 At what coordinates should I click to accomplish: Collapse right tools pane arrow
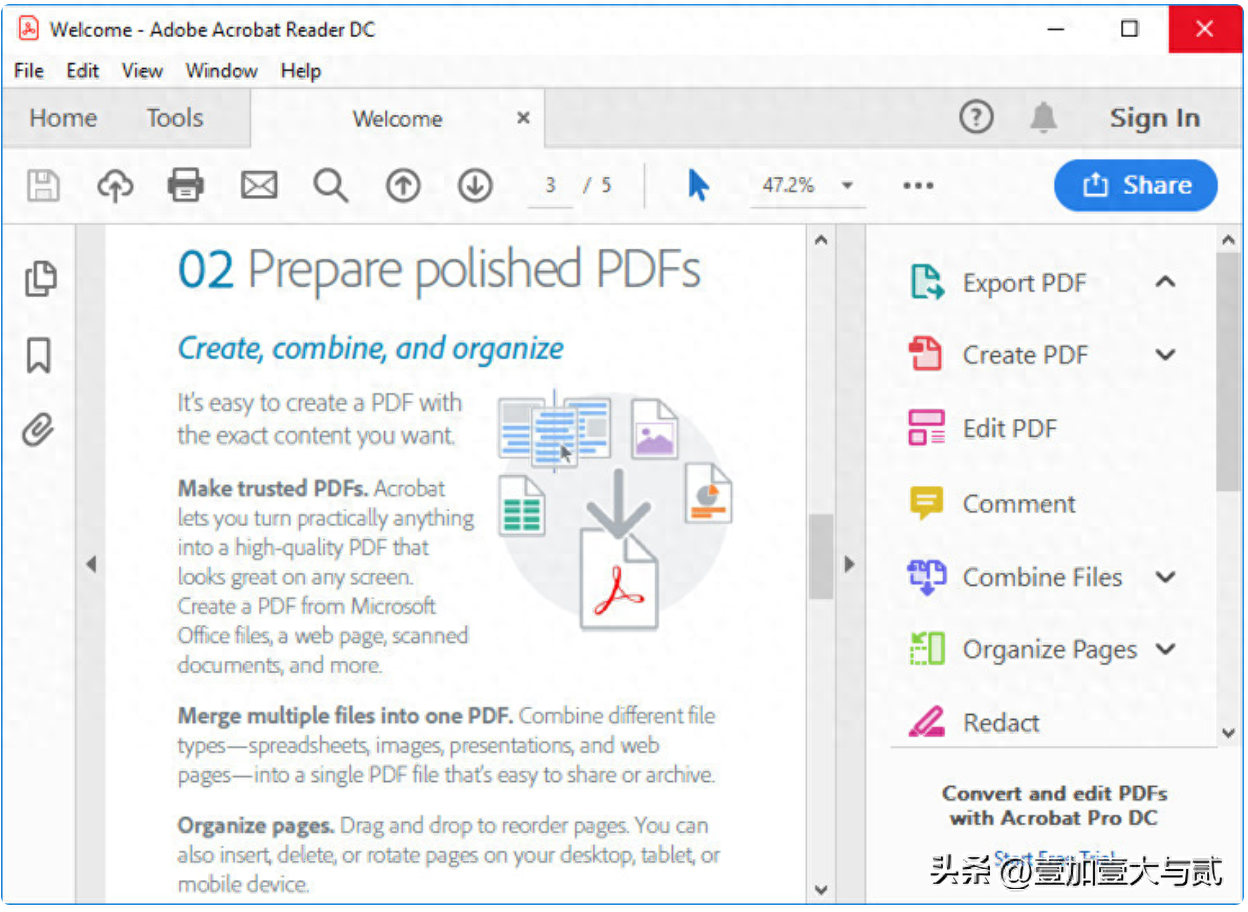coord(850,564)
